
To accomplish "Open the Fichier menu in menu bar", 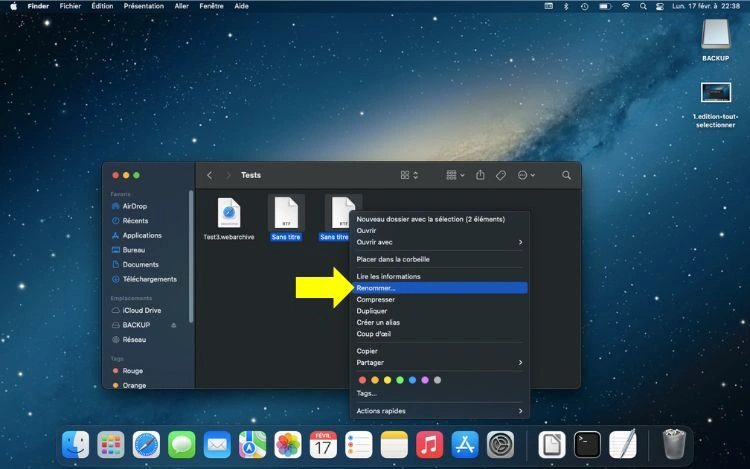I will [70, 6].
